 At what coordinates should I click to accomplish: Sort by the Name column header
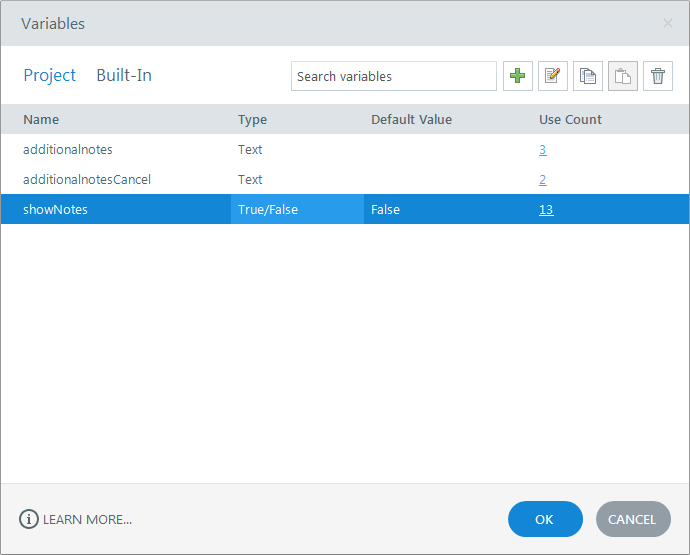tap(41, 119)
